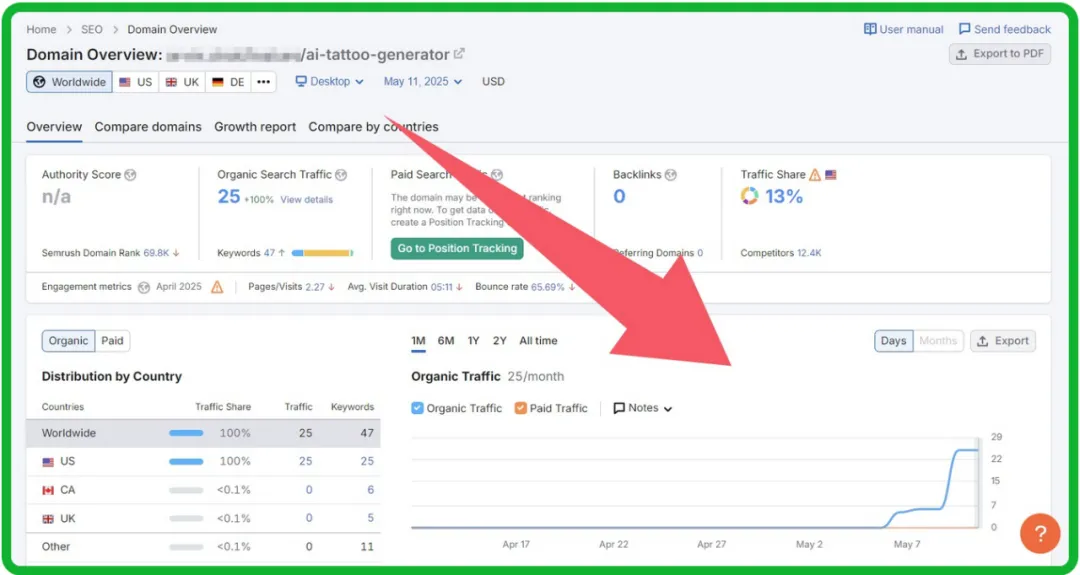Click Authority Score info icon

tap(131, 175)
